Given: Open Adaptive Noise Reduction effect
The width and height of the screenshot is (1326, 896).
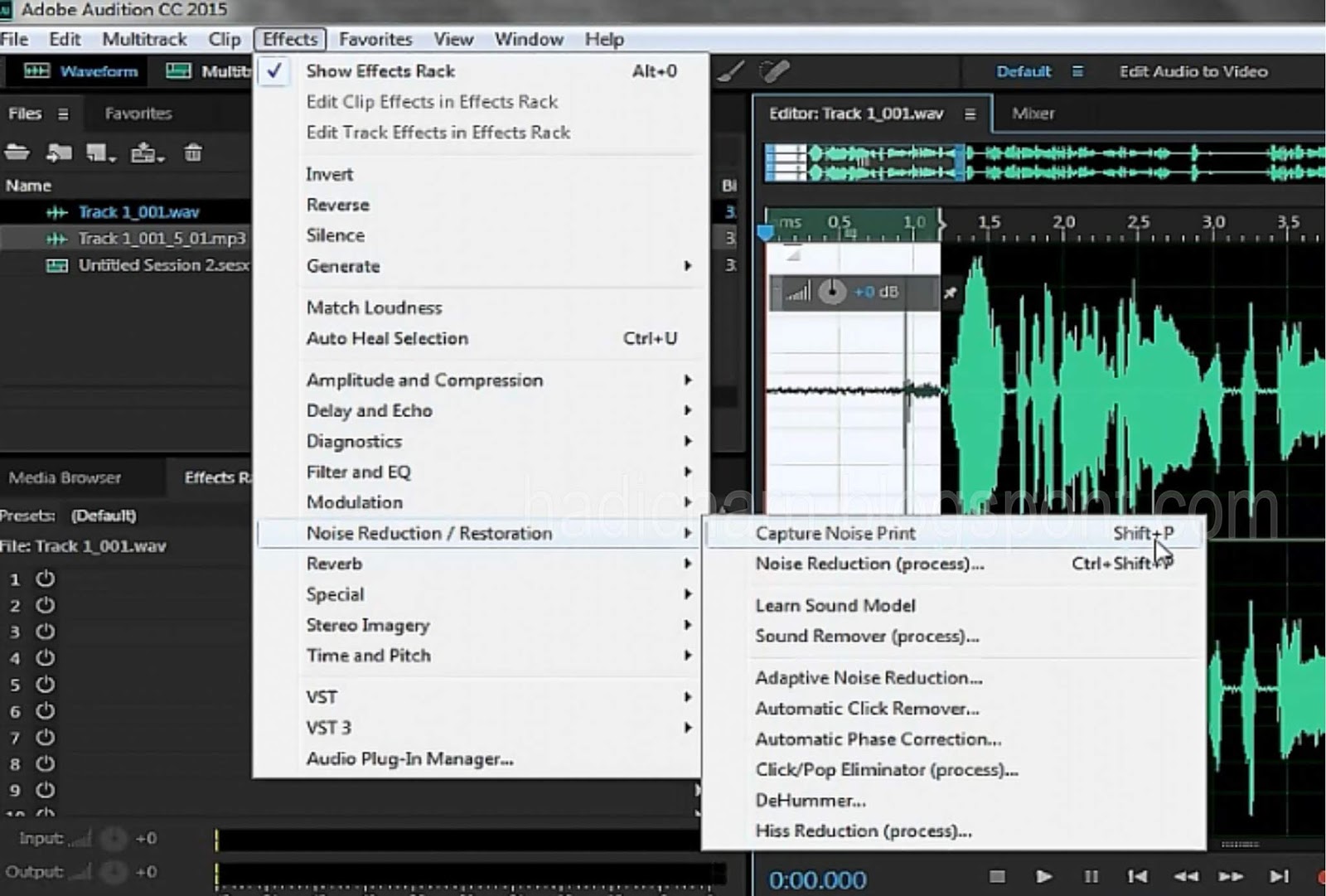Looking at the screenshot, I should pyautogui.click(x=954, y=678).
